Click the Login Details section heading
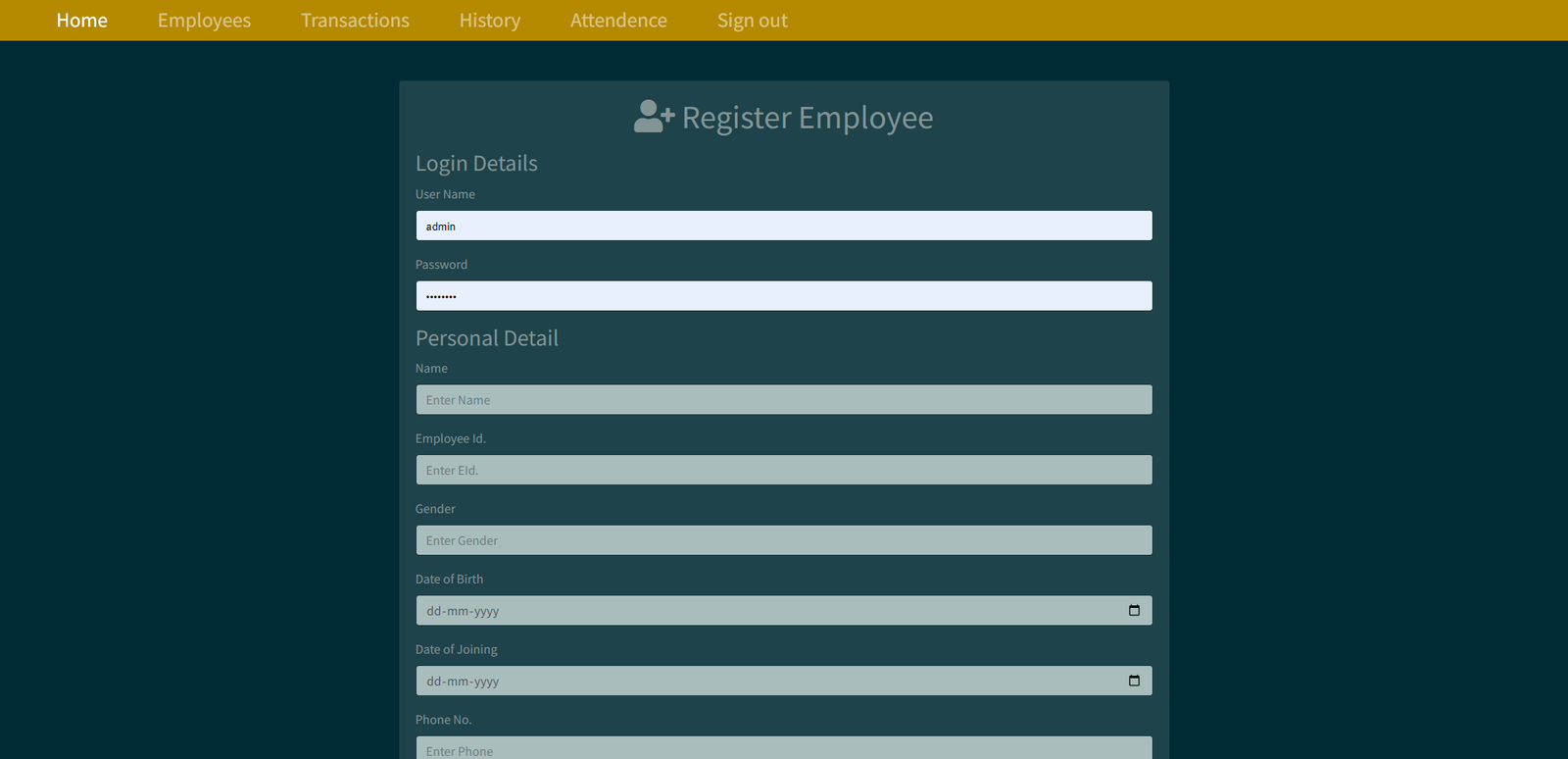The image size is (1568, 759). click(476, 164)
